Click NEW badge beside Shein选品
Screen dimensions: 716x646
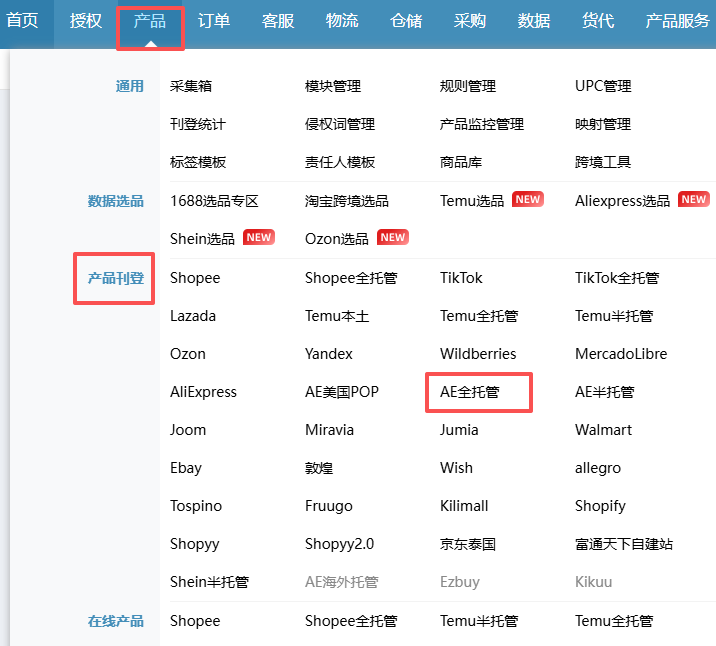(x=258, y=238)
